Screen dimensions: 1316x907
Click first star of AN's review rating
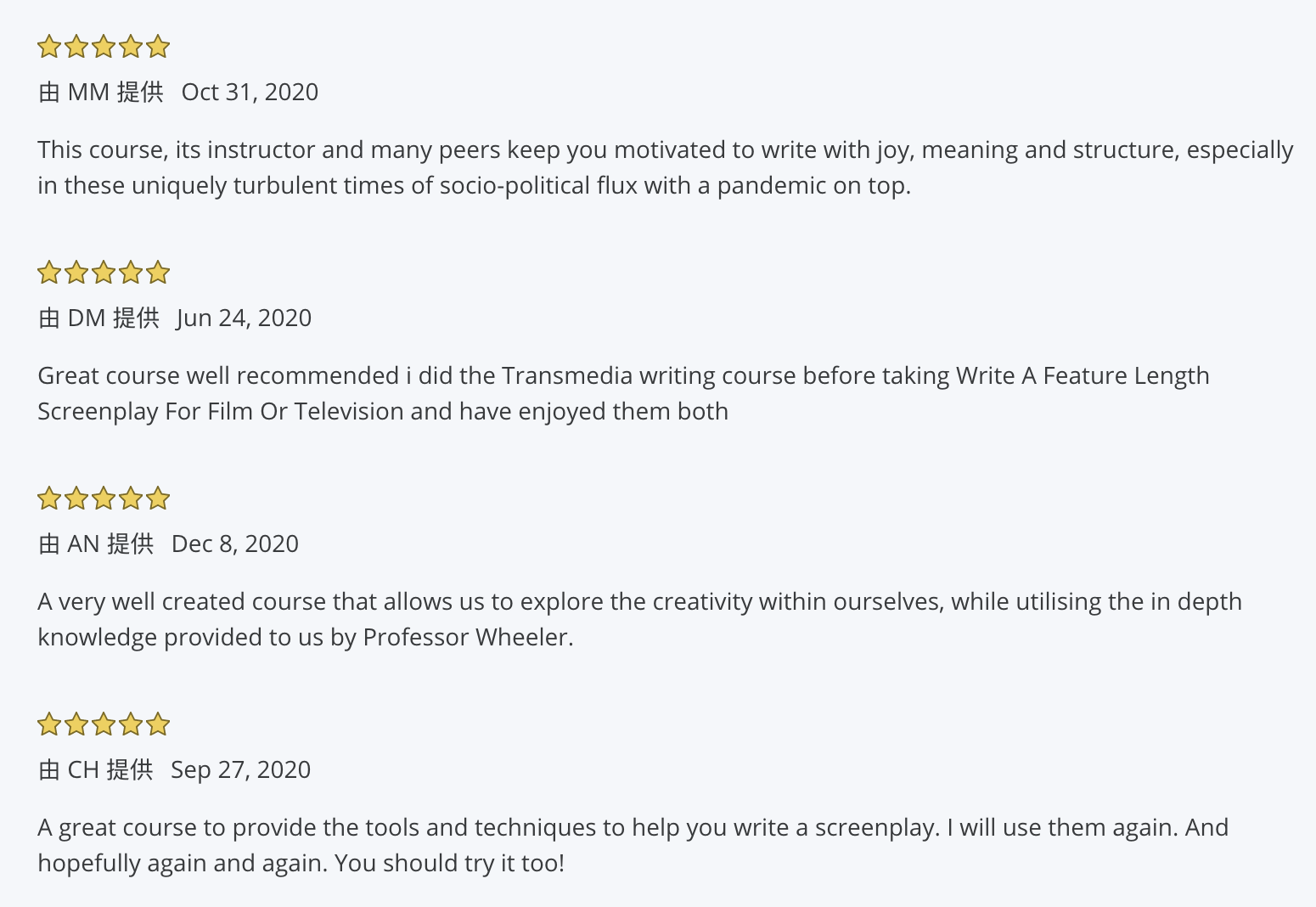[x=49, y=499]
